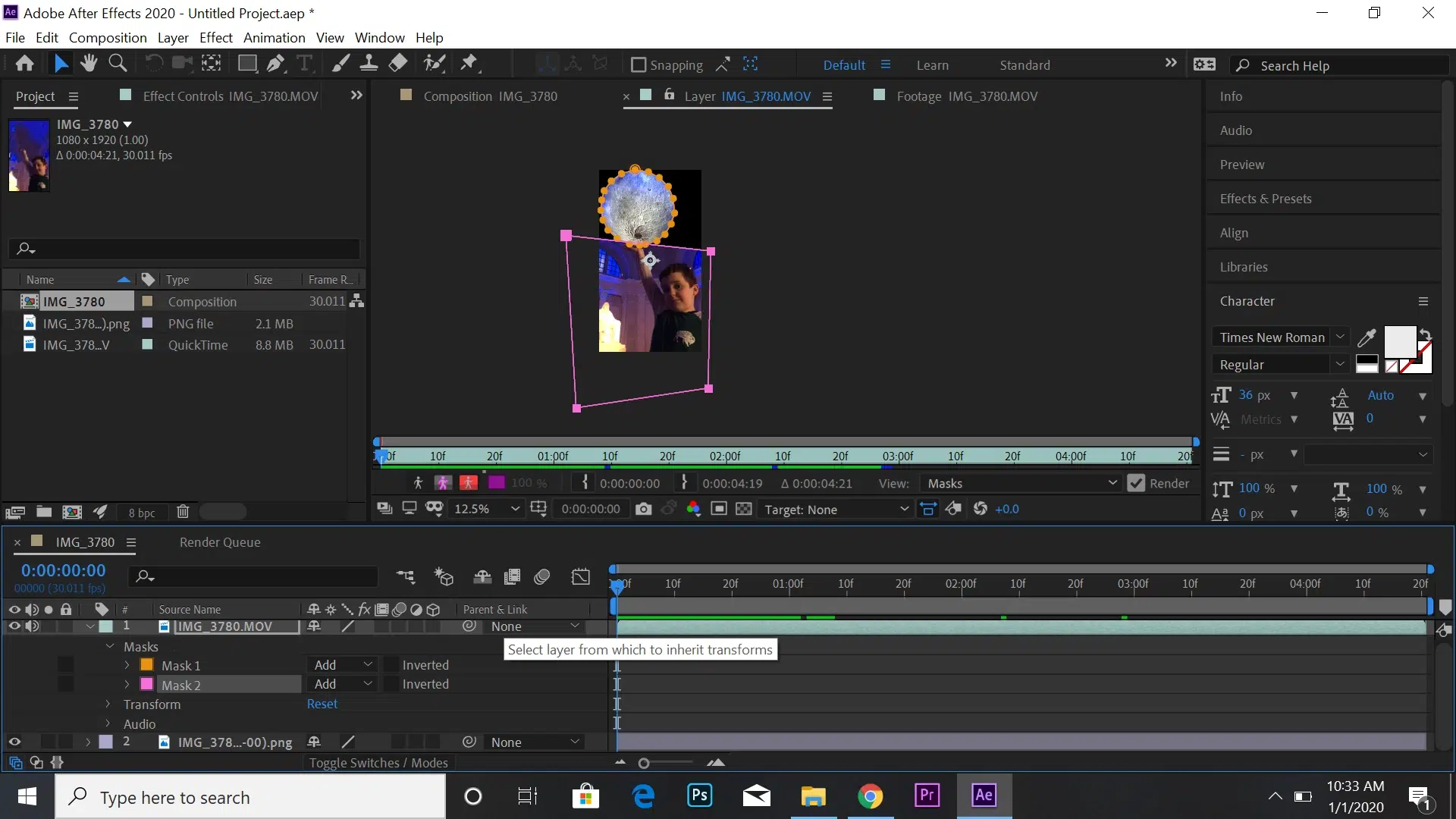The height and width of the screenshot is (819, 1456).
Task: Expand the Transform properties group
Action: (x=106, y=704)
